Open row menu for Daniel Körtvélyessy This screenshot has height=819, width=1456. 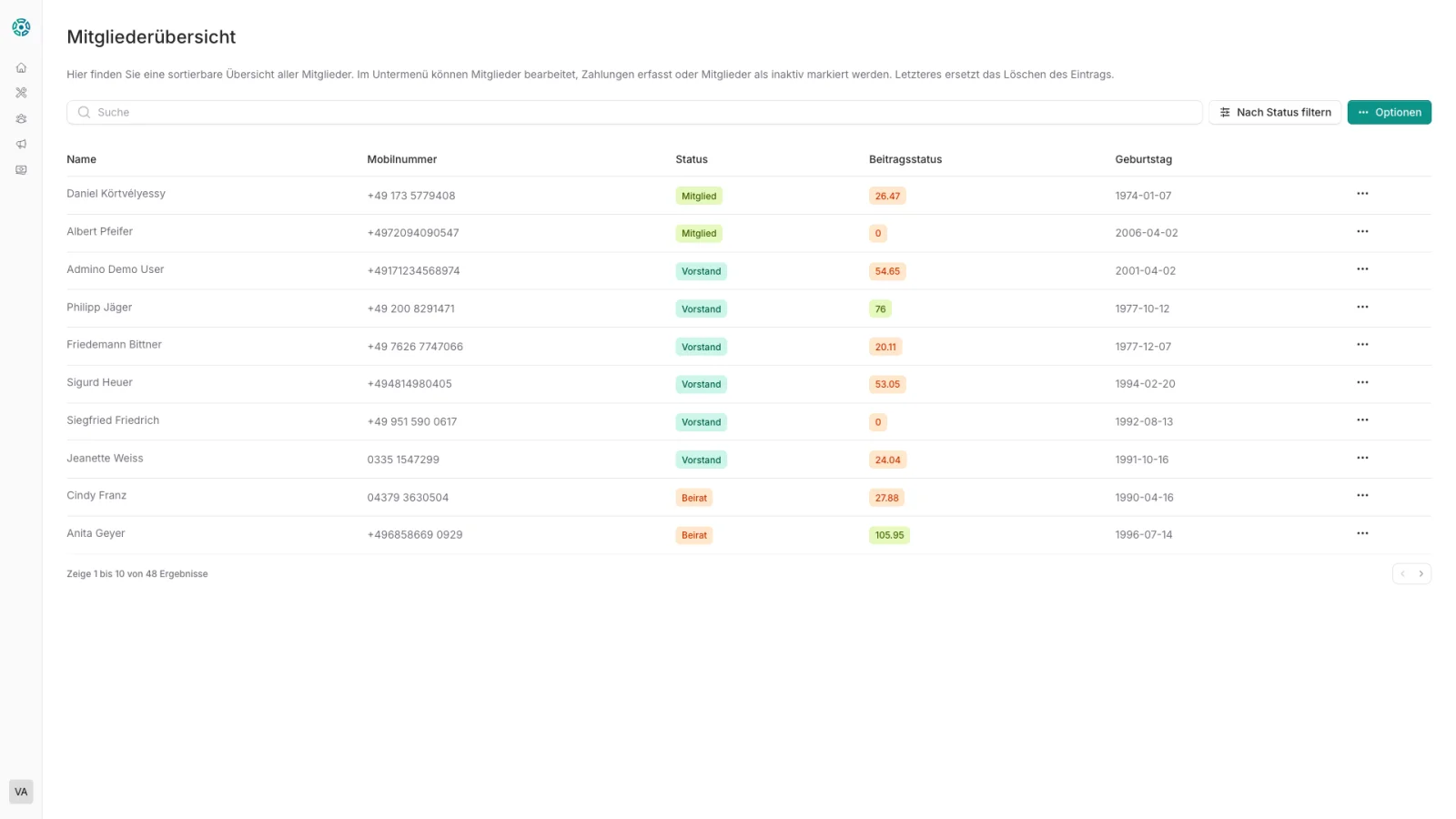[1362, 194]
